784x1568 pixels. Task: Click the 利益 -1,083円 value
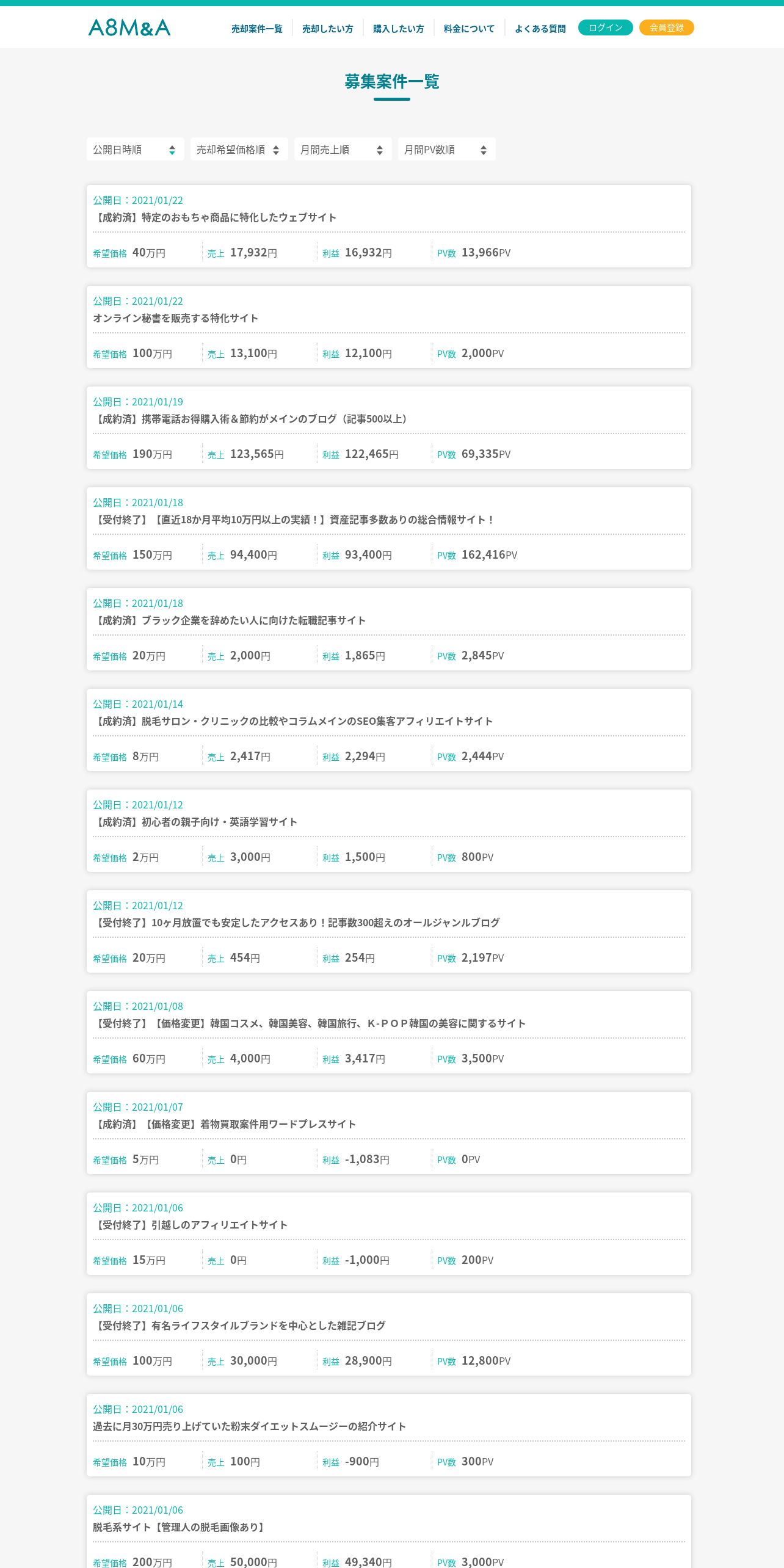(367, 1160)
